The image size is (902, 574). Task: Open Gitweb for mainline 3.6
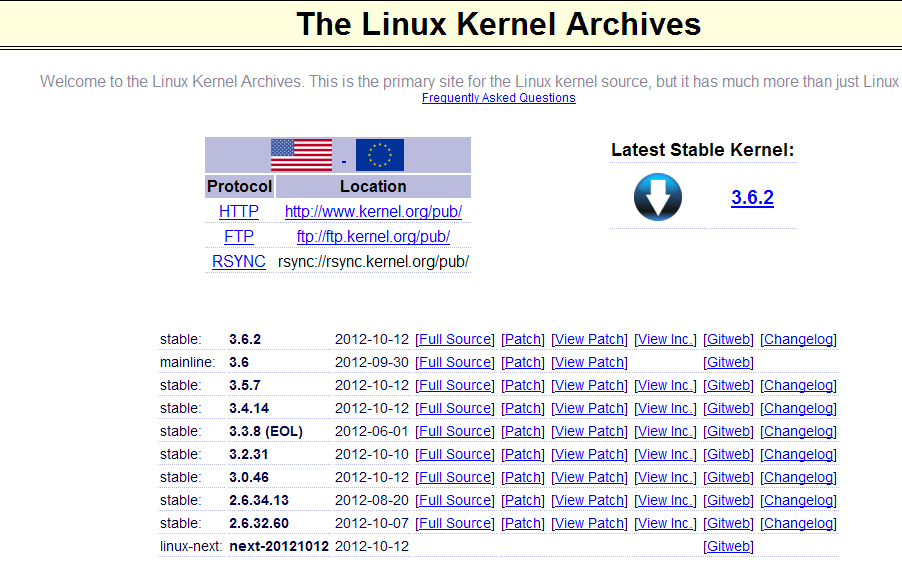[x=728, y=362]
